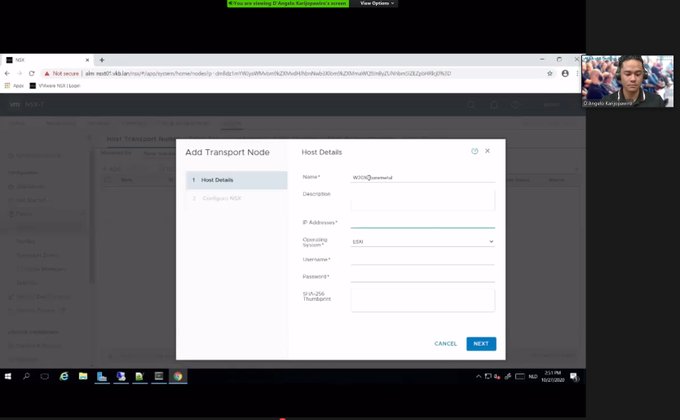Open the View Options dropdown

(x=378, y=4)
